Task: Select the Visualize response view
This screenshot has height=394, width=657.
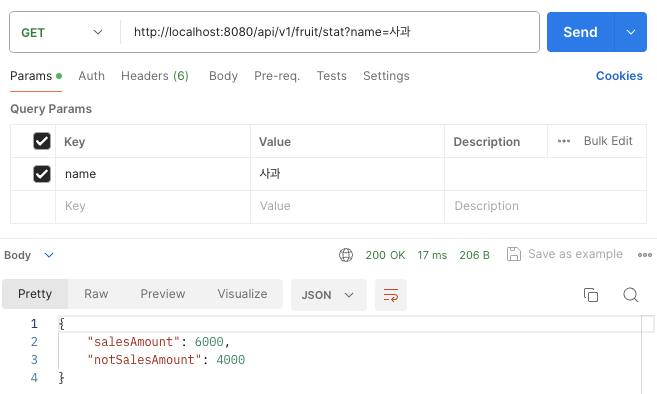Action: (x=242, y=294)
